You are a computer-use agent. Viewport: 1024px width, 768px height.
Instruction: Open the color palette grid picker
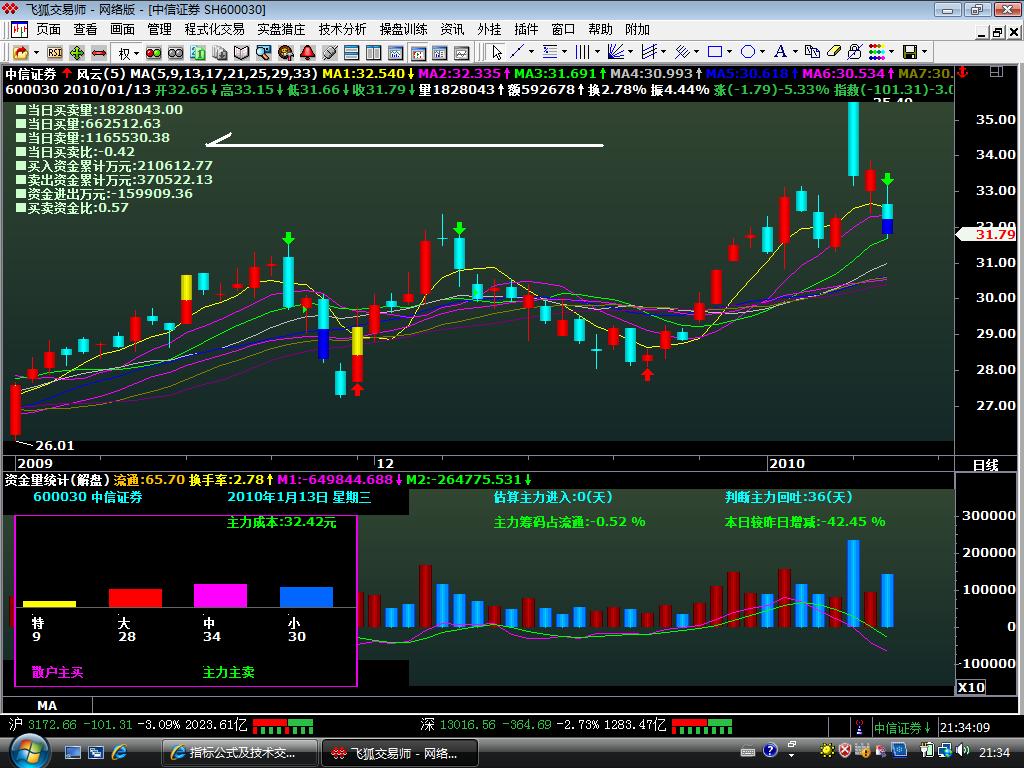click(x=875, y=52)
